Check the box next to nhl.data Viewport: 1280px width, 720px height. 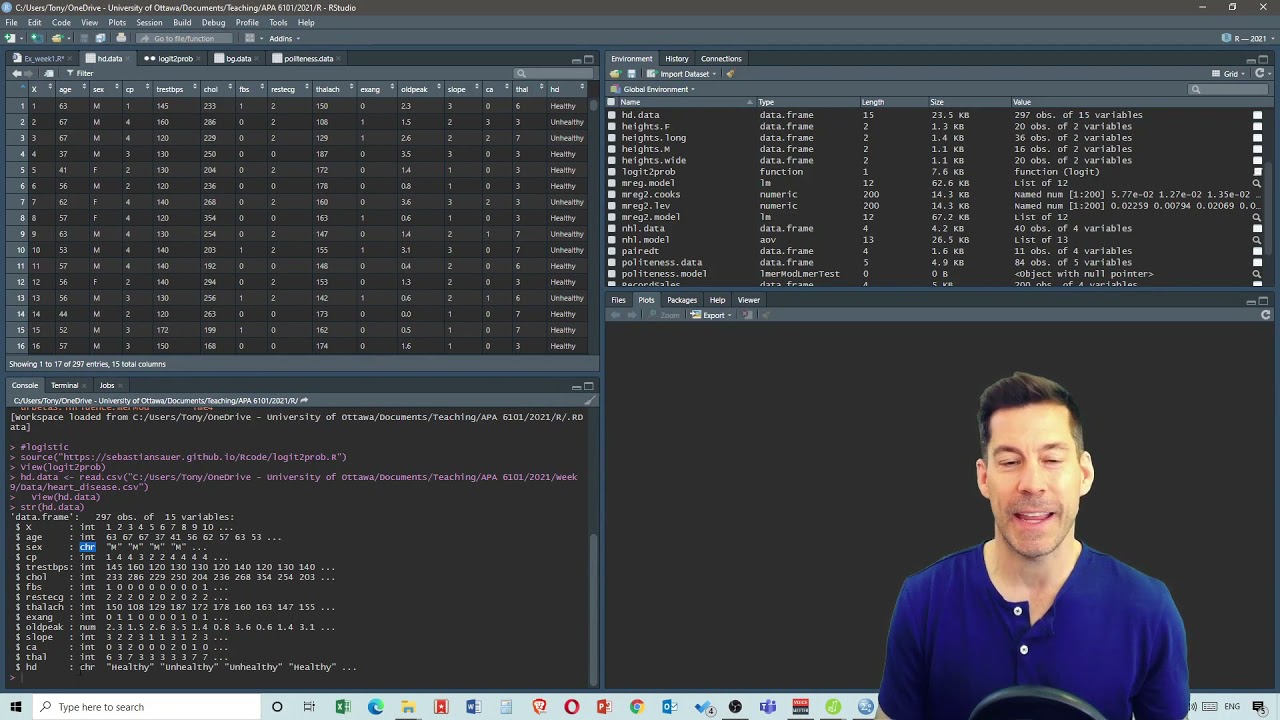tap(612, 228)
